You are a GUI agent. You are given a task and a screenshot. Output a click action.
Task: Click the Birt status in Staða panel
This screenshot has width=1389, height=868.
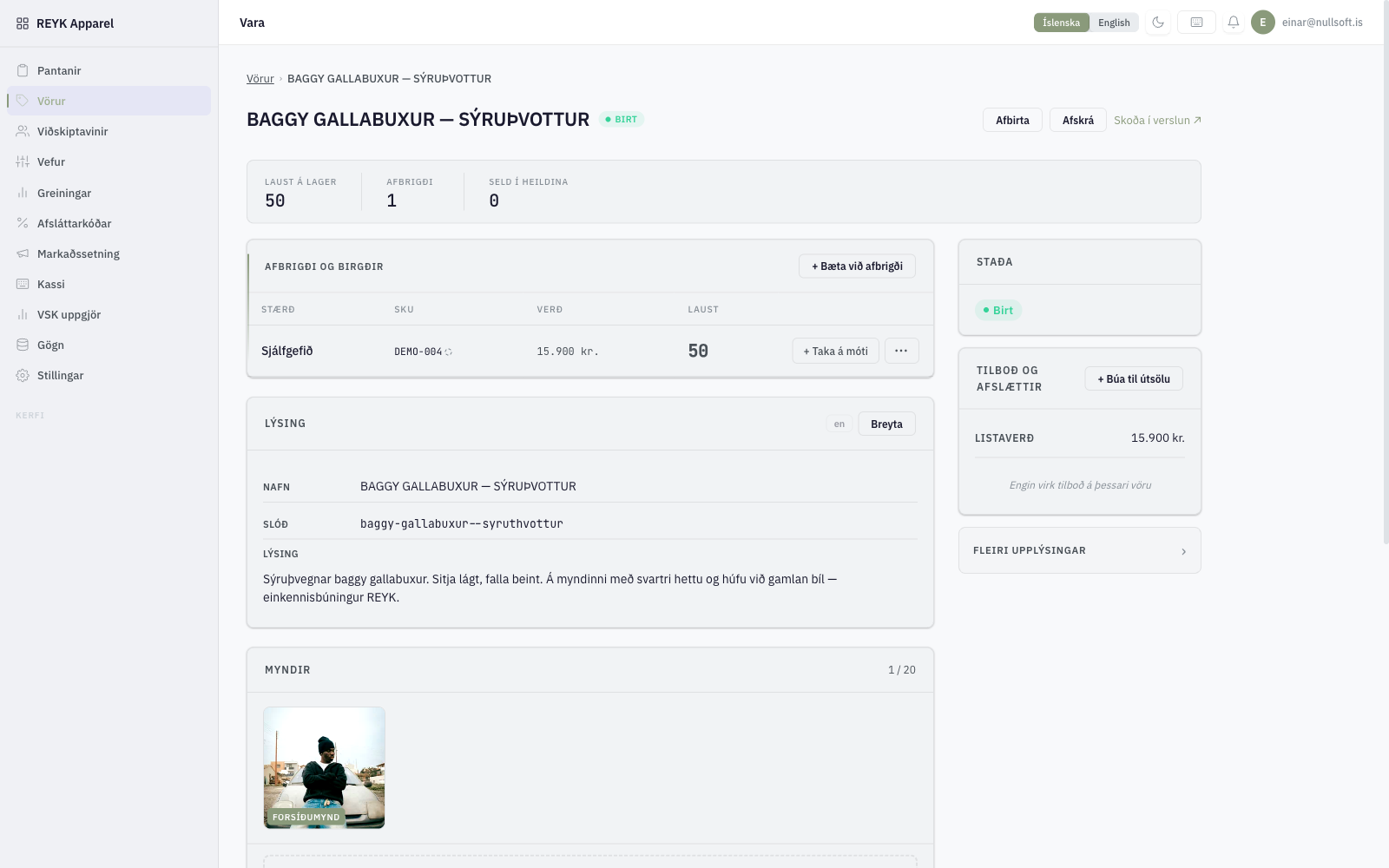(x=998, y=310)
